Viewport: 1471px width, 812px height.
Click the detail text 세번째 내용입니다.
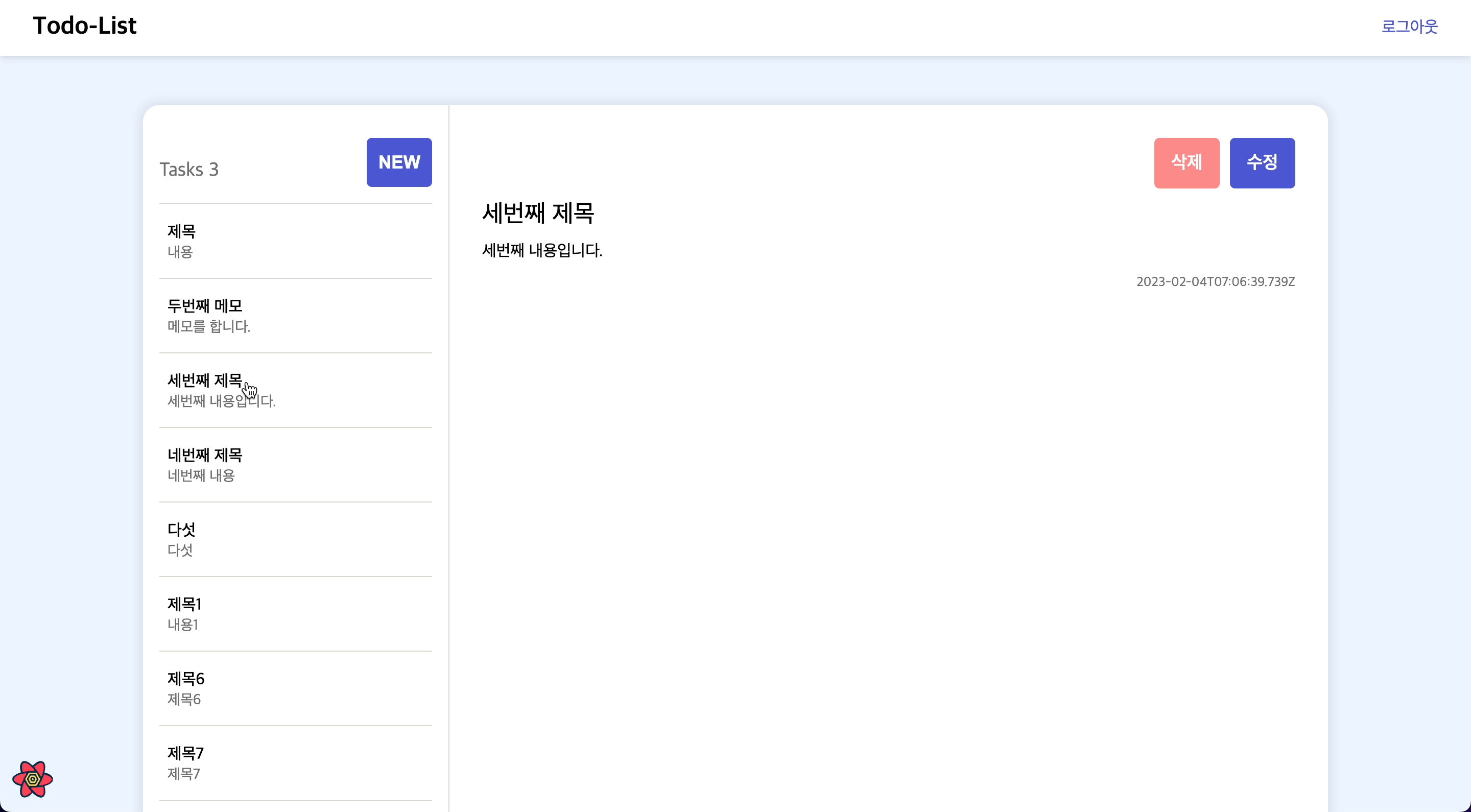[542, 250]
